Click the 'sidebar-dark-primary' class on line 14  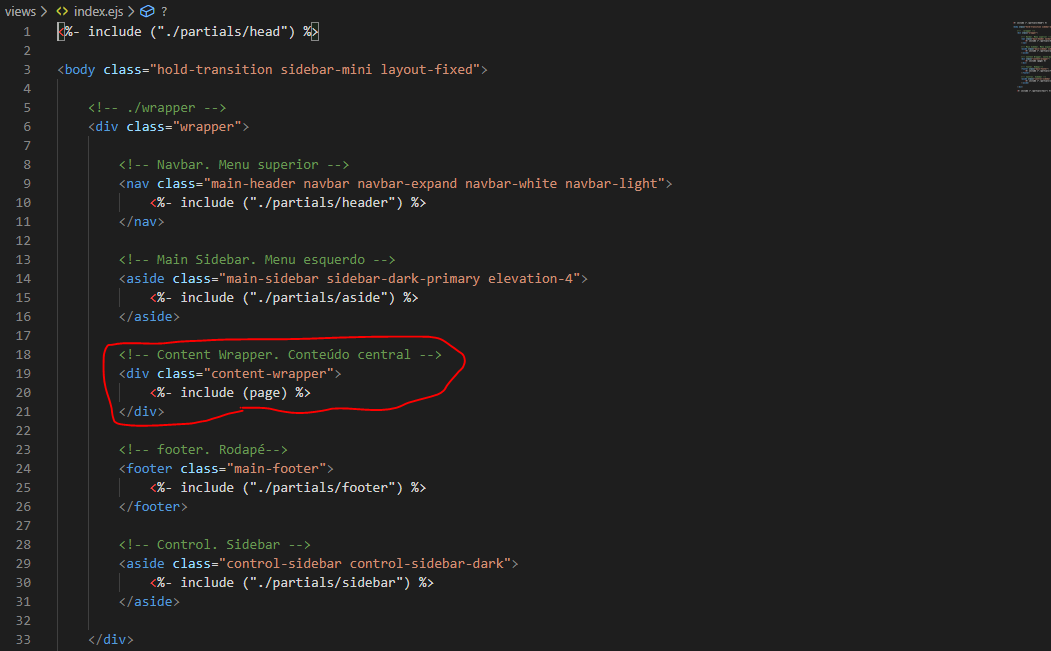[x=403, y=279]
